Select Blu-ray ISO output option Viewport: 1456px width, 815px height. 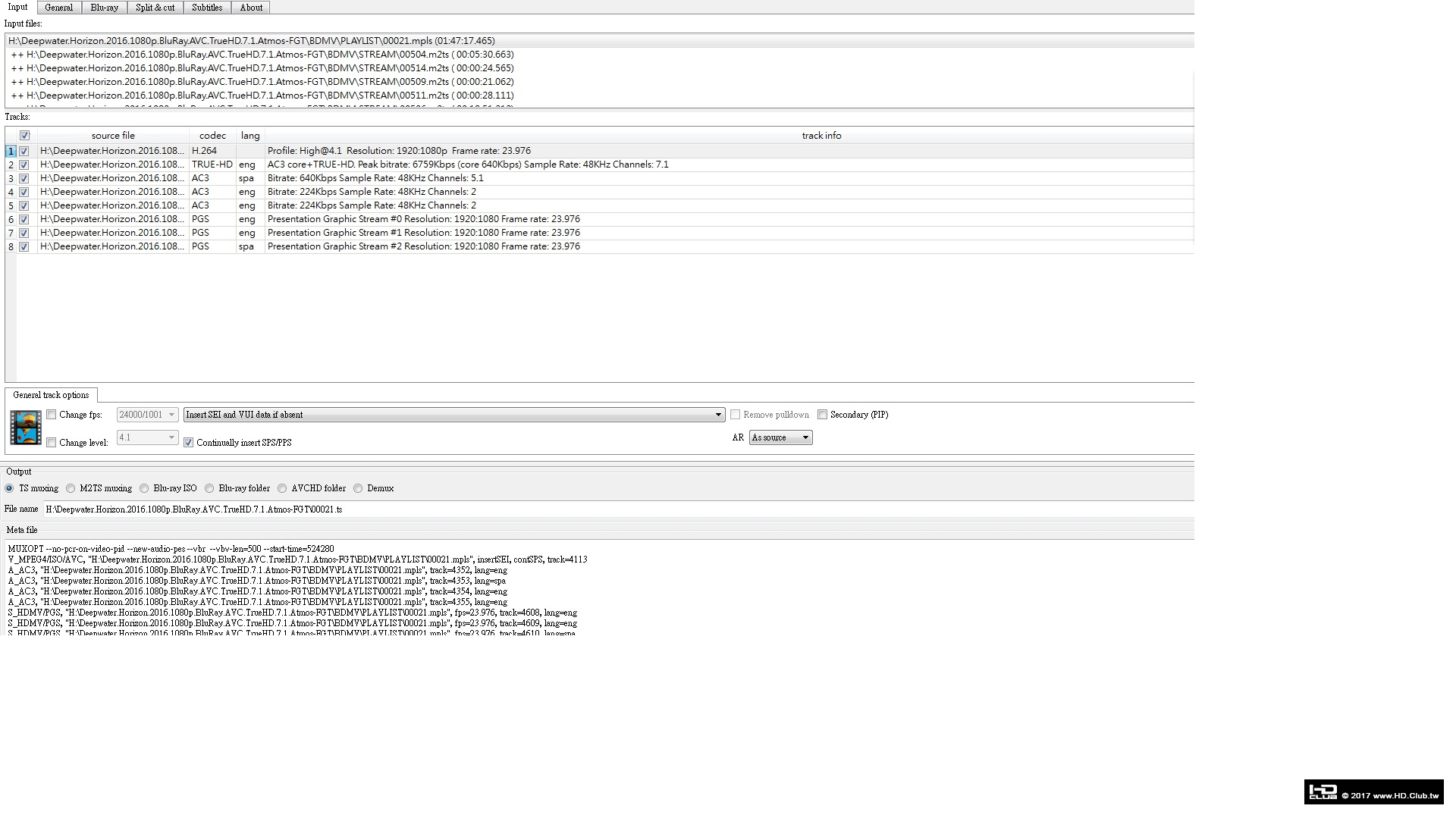[144, 488]
